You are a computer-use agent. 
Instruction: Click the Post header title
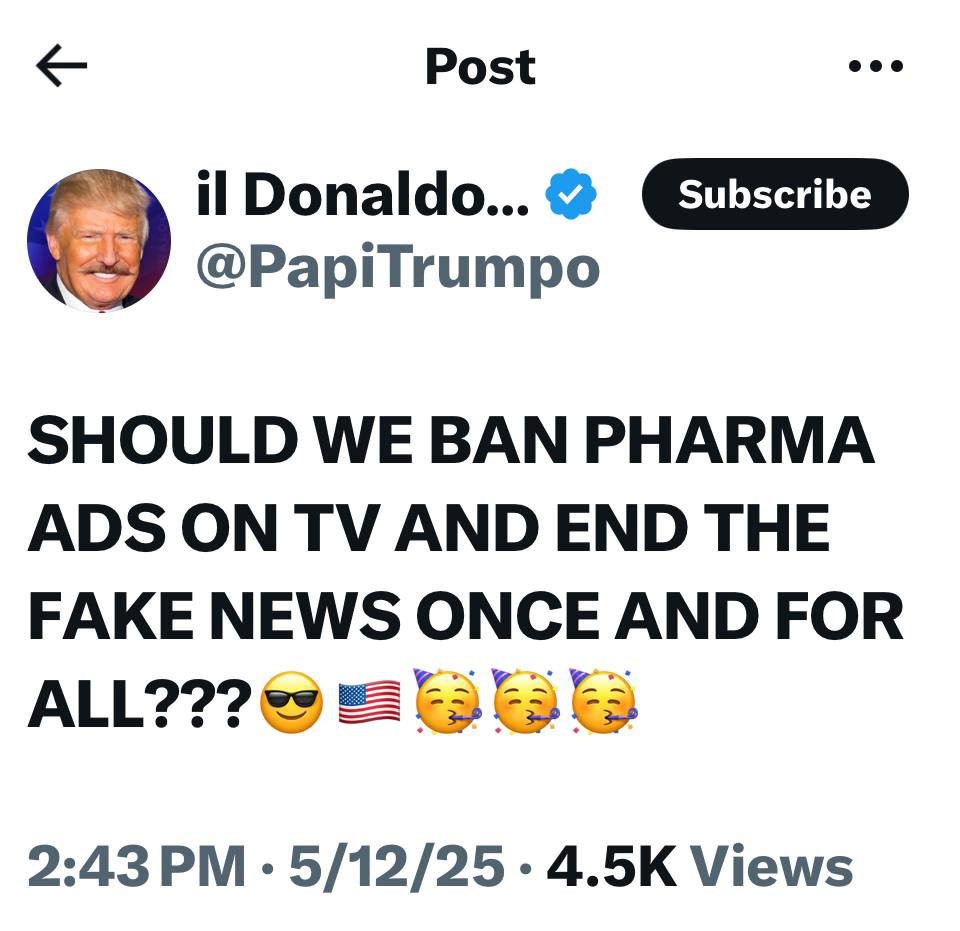coord(481,66)
